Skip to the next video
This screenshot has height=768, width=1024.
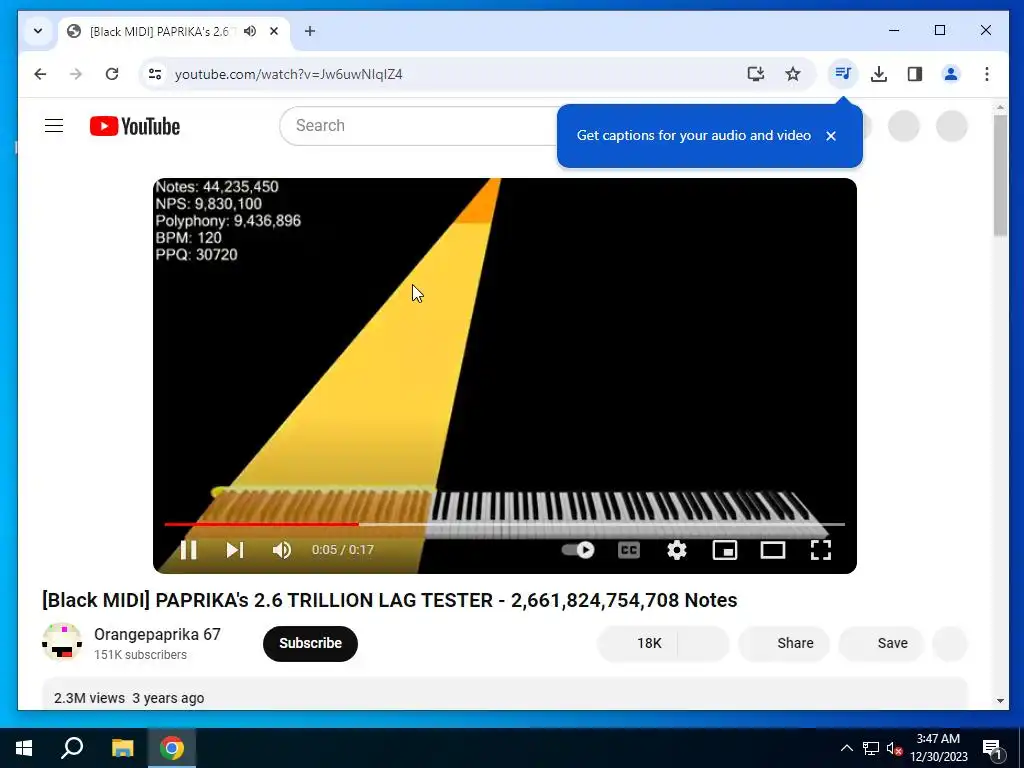(234, 550)
